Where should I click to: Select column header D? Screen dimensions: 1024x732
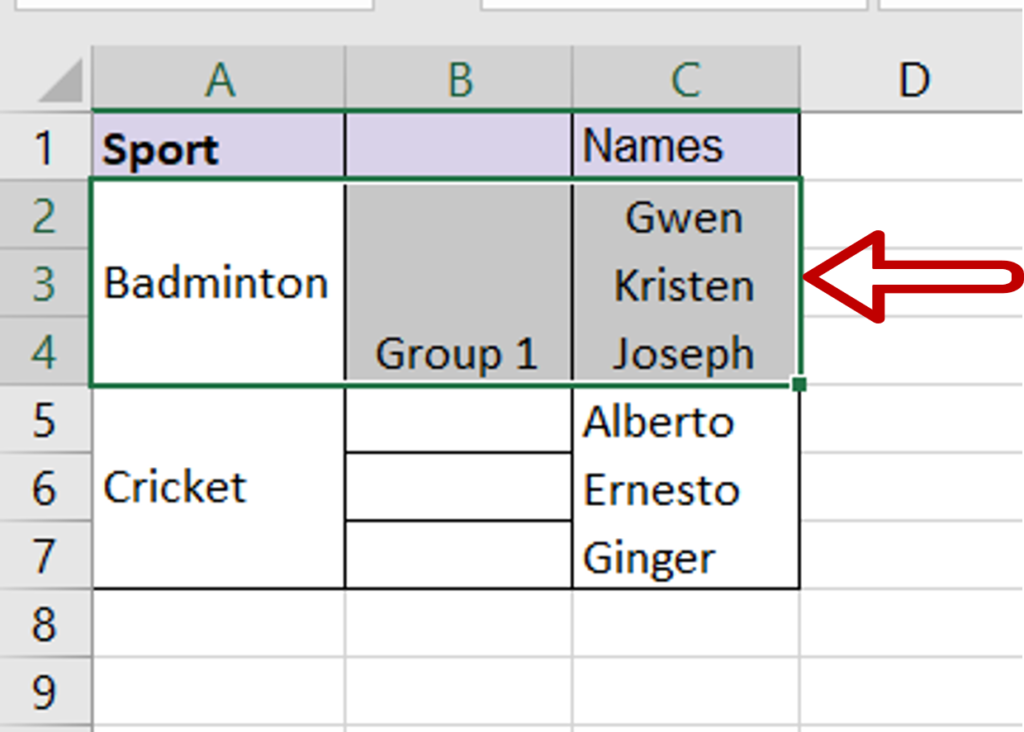[913, 78]
